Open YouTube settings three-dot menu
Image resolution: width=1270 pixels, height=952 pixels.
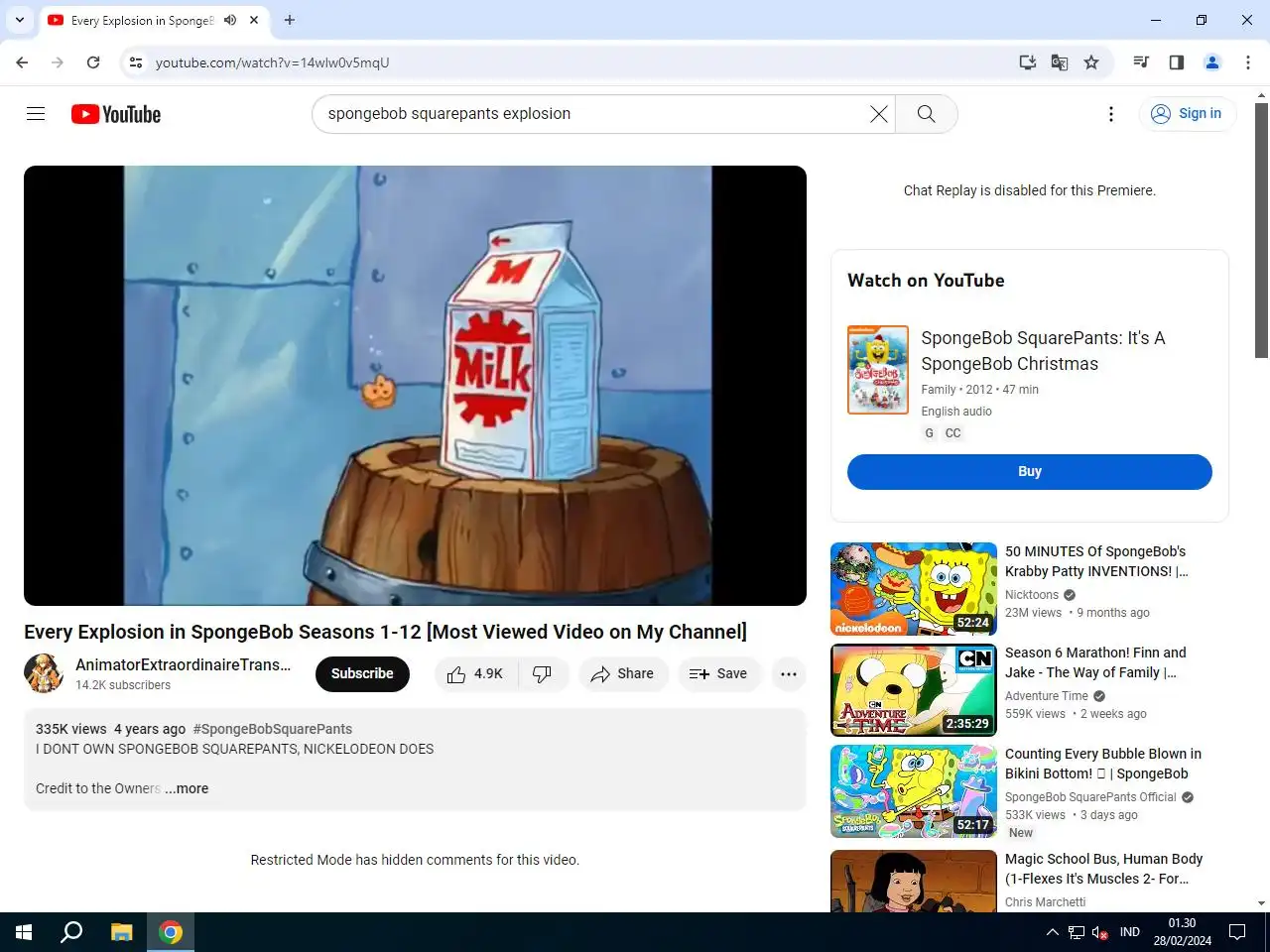tap(1111, 114)
